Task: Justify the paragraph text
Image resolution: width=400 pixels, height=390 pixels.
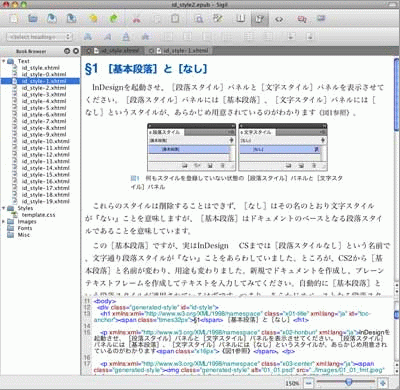Action: pyautogui.click(x=227, y=37)
